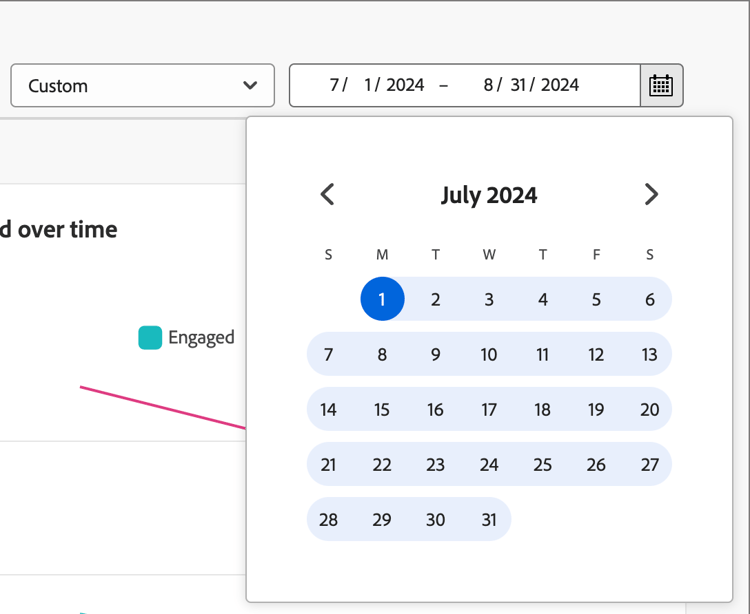Viewport: 750px width, 614px height.
Task: Click the start month field showing 7
Action: click(x=334, y=85)
